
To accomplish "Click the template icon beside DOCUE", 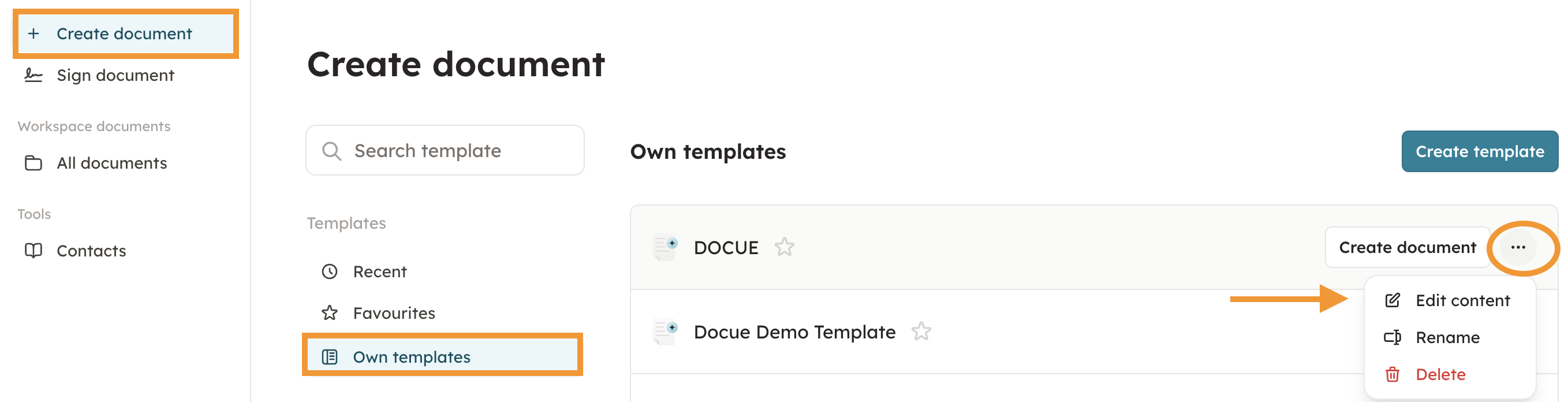I will tap(665, 247).
